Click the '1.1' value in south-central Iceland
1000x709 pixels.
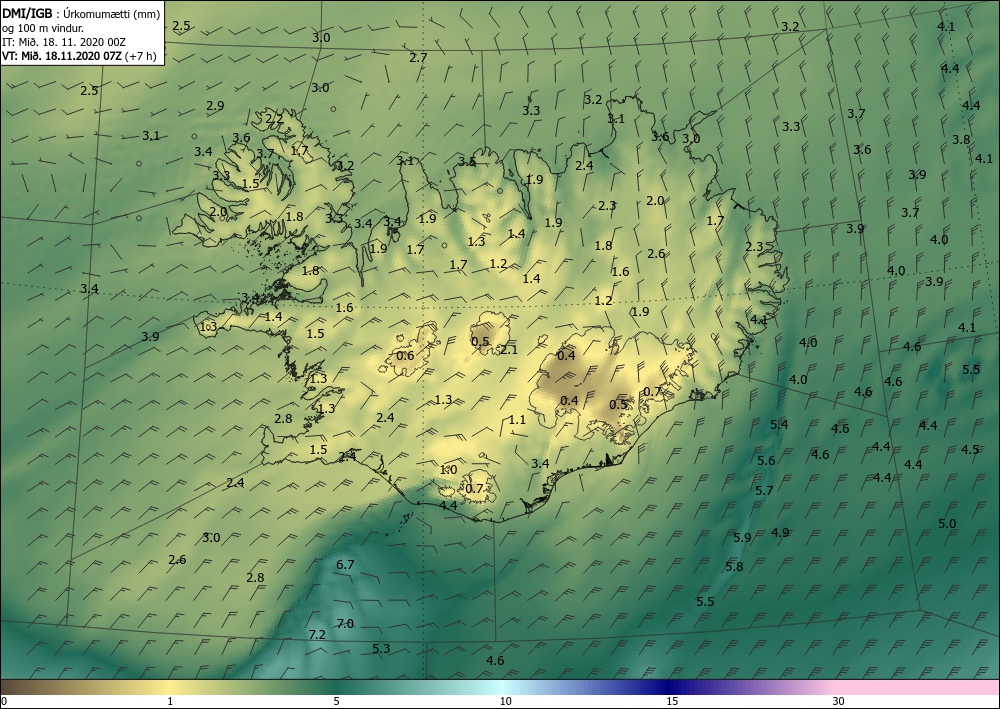517,420
